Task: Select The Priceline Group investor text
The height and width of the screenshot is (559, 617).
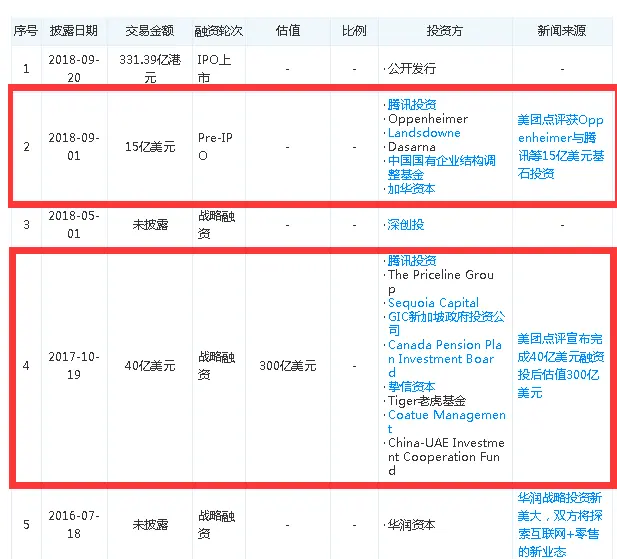Action: coord(441,282)
